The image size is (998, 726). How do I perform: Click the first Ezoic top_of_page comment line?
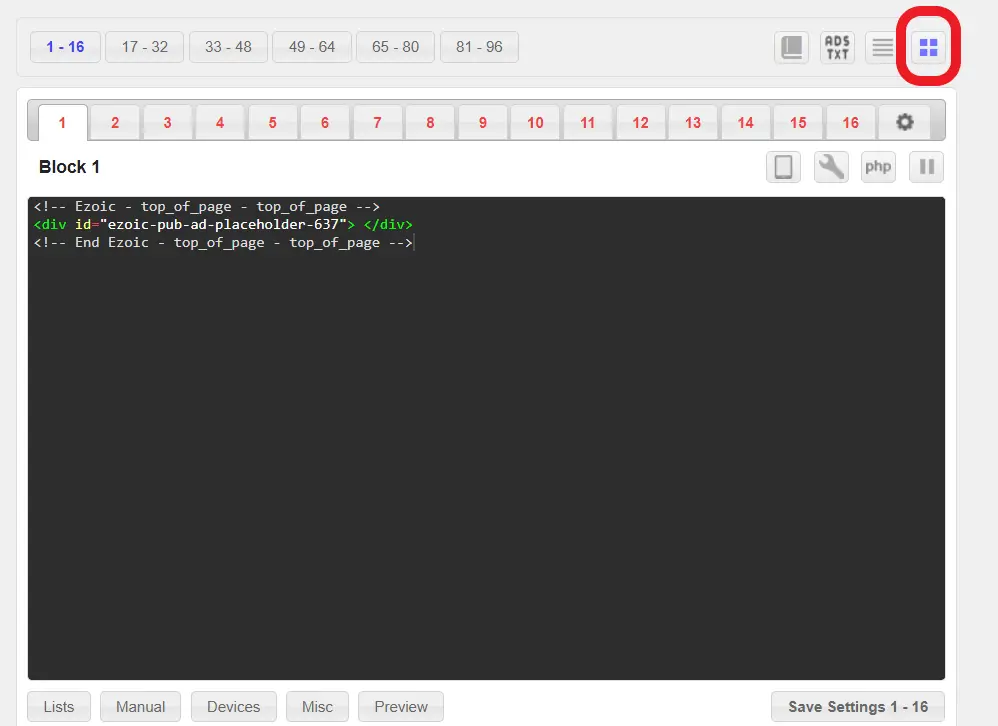pyautogui.click(x=207, y=207)
